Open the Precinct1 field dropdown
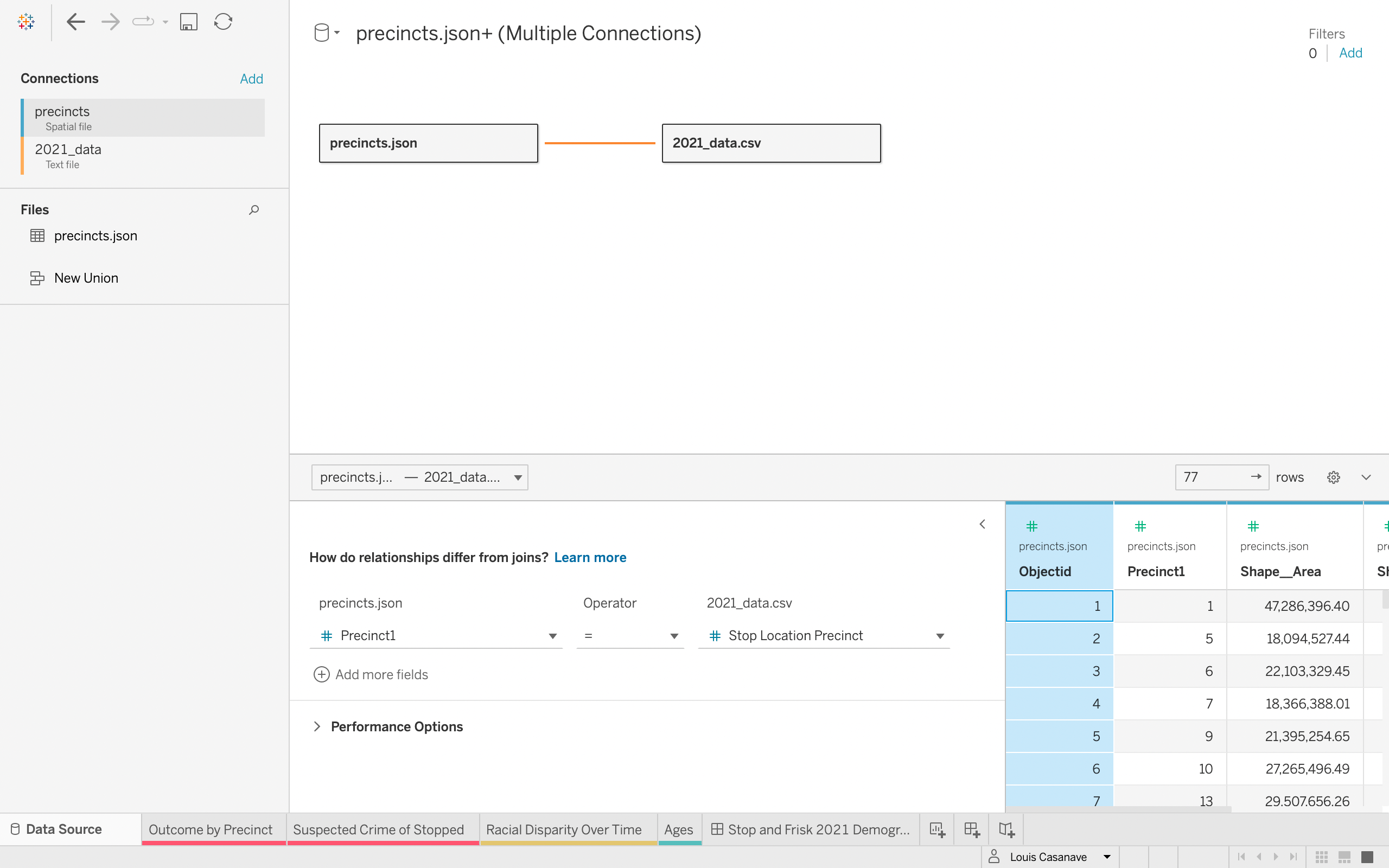 552,636
